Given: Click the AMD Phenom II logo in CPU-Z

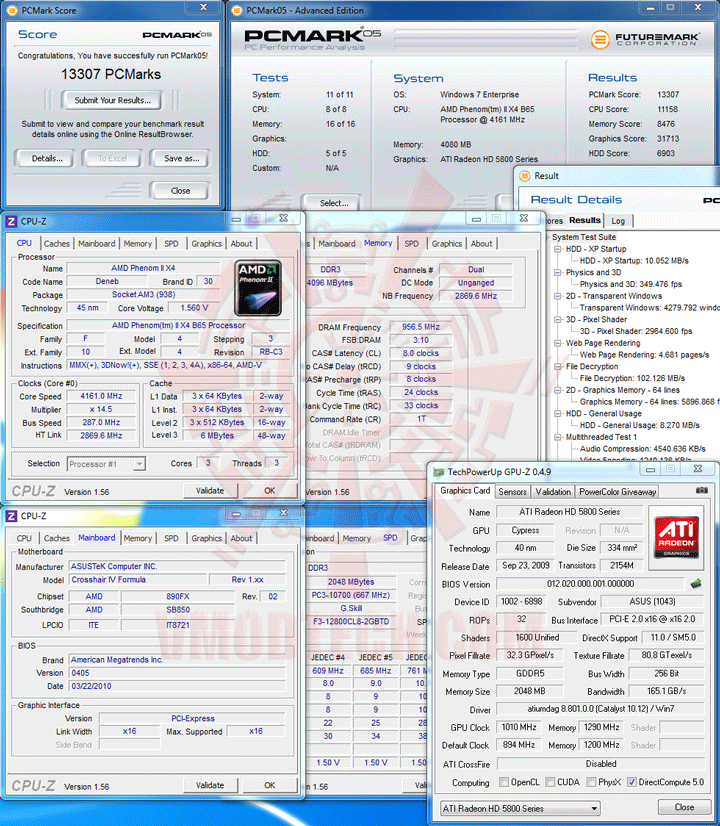Looking at the screenshot, I should coord(258,288).
